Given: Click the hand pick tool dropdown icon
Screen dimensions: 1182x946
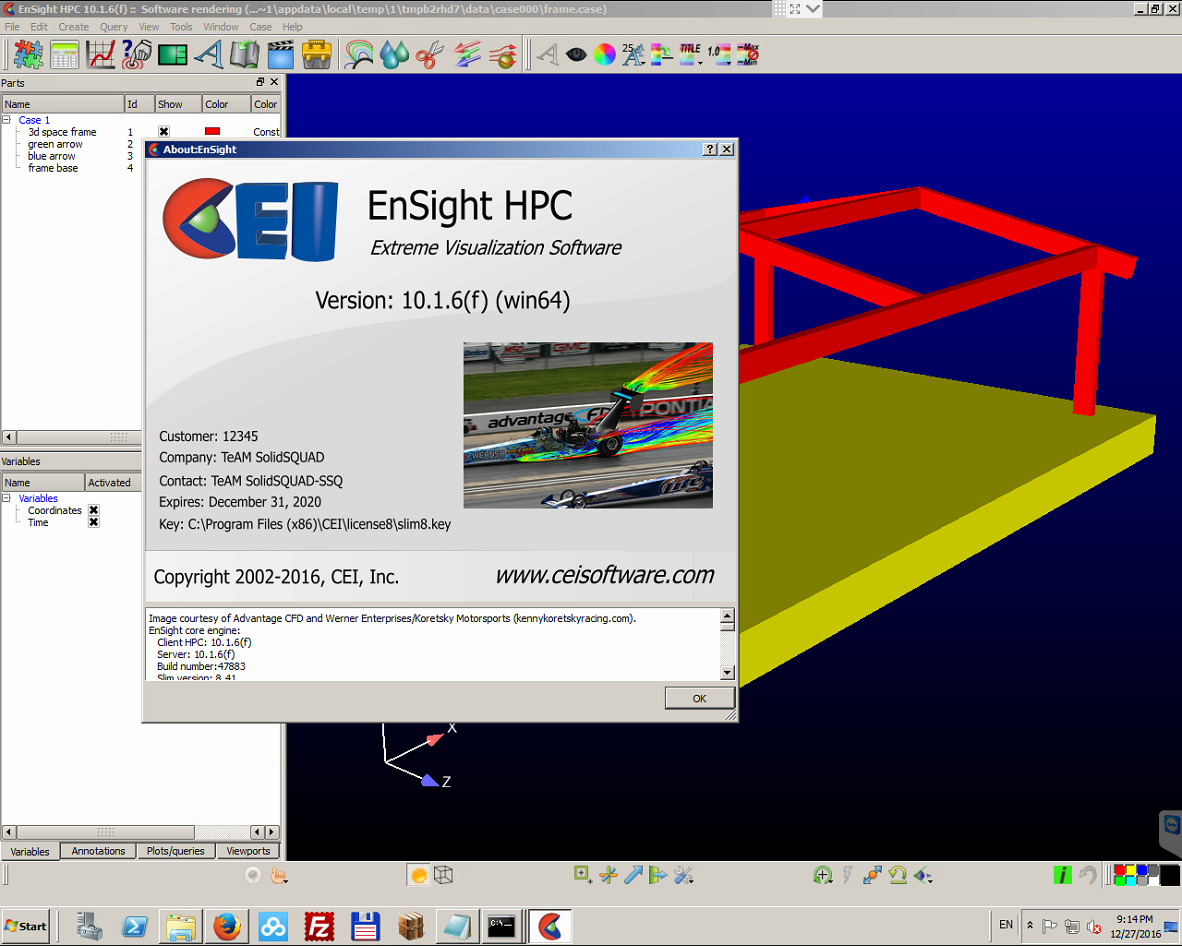Looking at the screenshot, I should pos(280,875).
